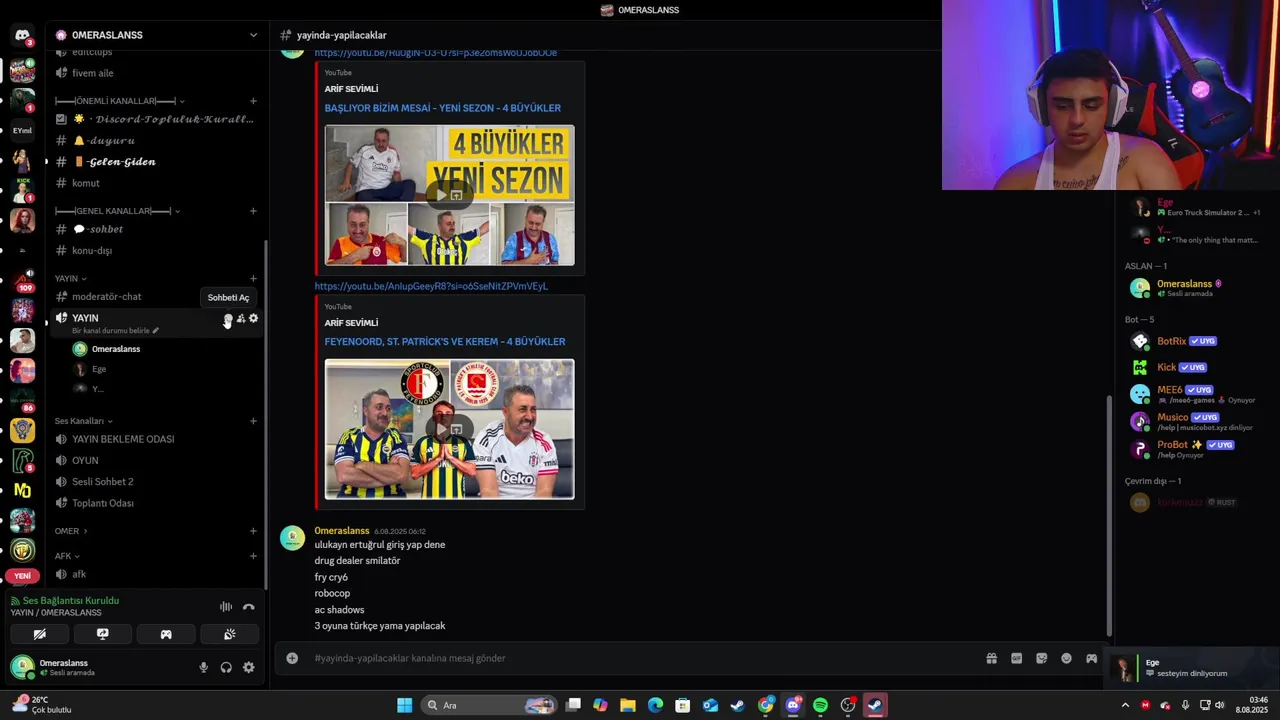Open user settings gear
The image size is (1280, 720).
[x=249, y=668]
